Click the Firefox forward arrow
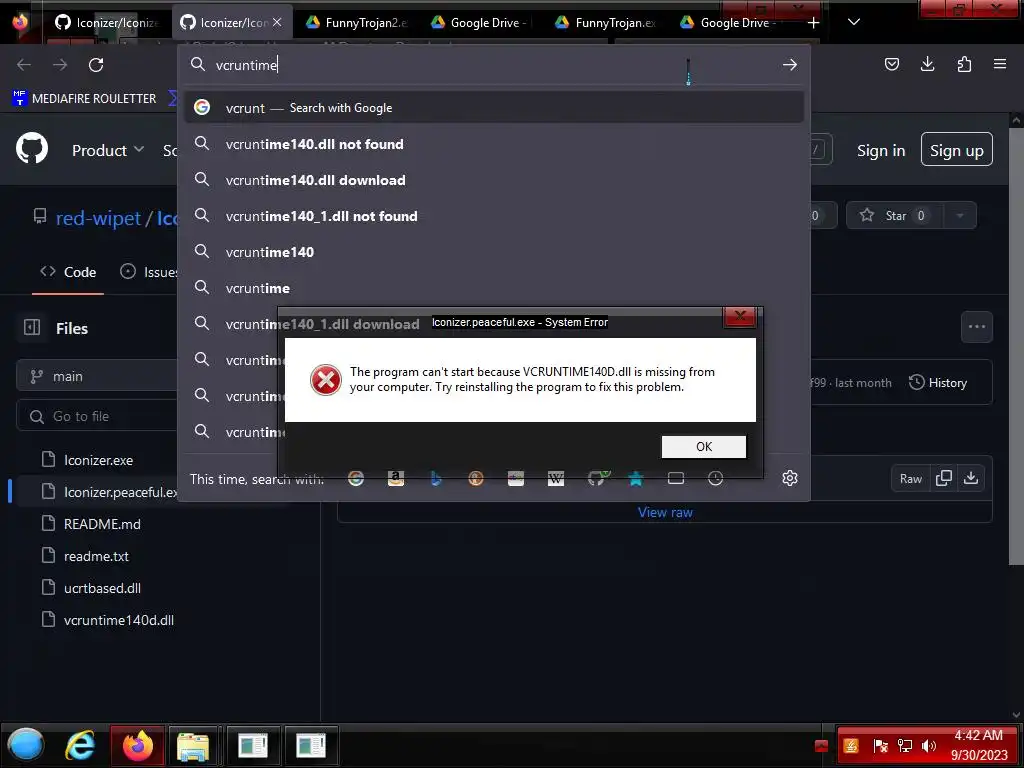 [x=60, y=65]
